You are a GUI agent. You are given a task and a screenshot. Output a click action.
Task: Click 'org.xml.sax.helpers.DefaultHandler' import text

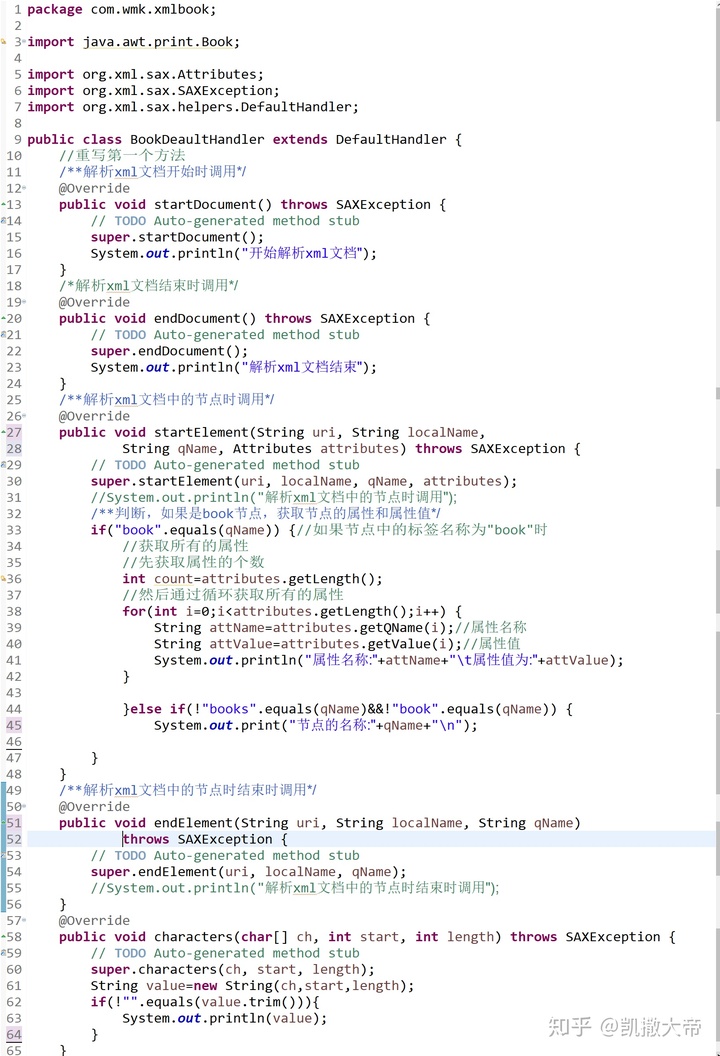(x=218, y=106)
